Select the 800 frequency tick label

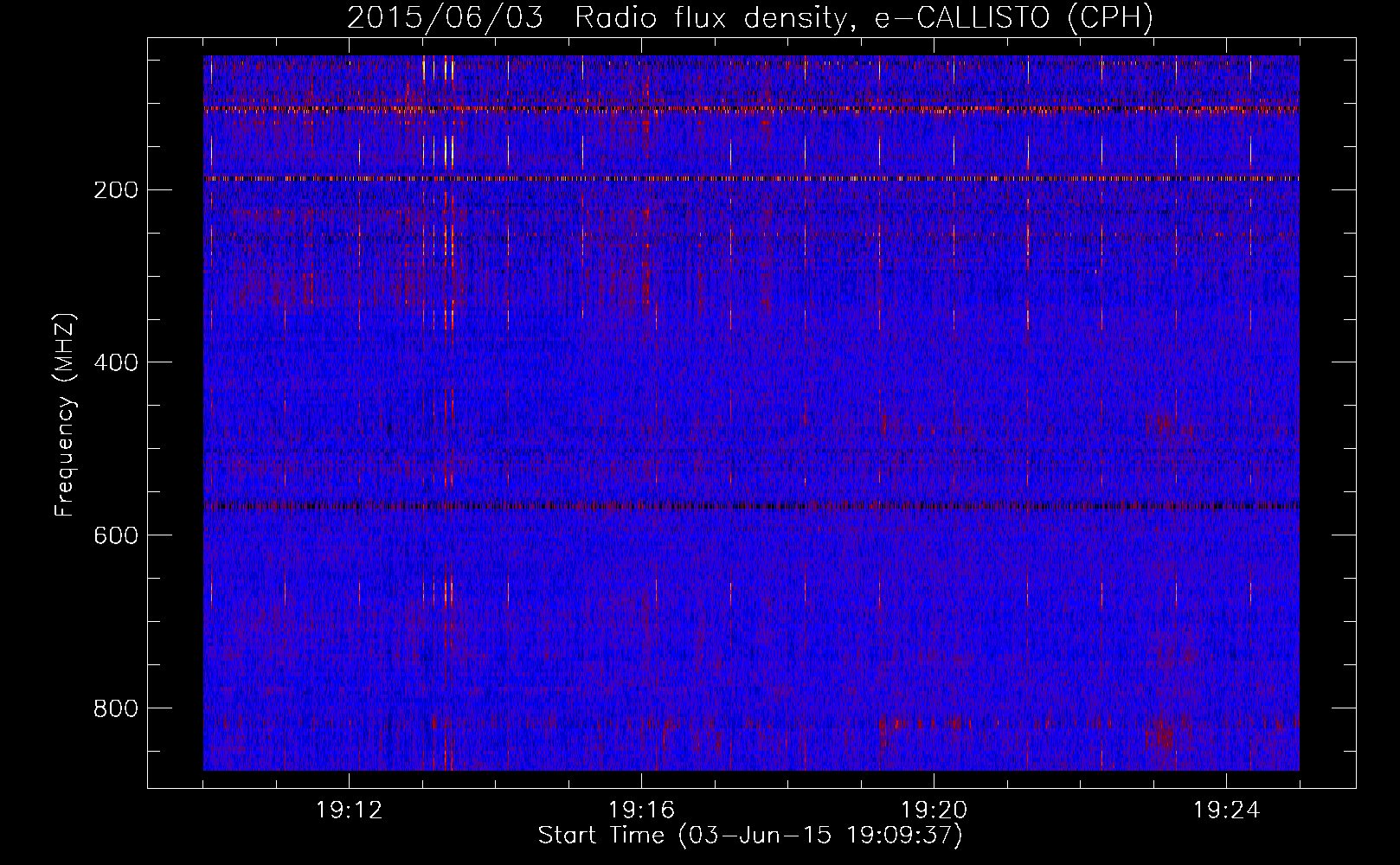[115, 708]
